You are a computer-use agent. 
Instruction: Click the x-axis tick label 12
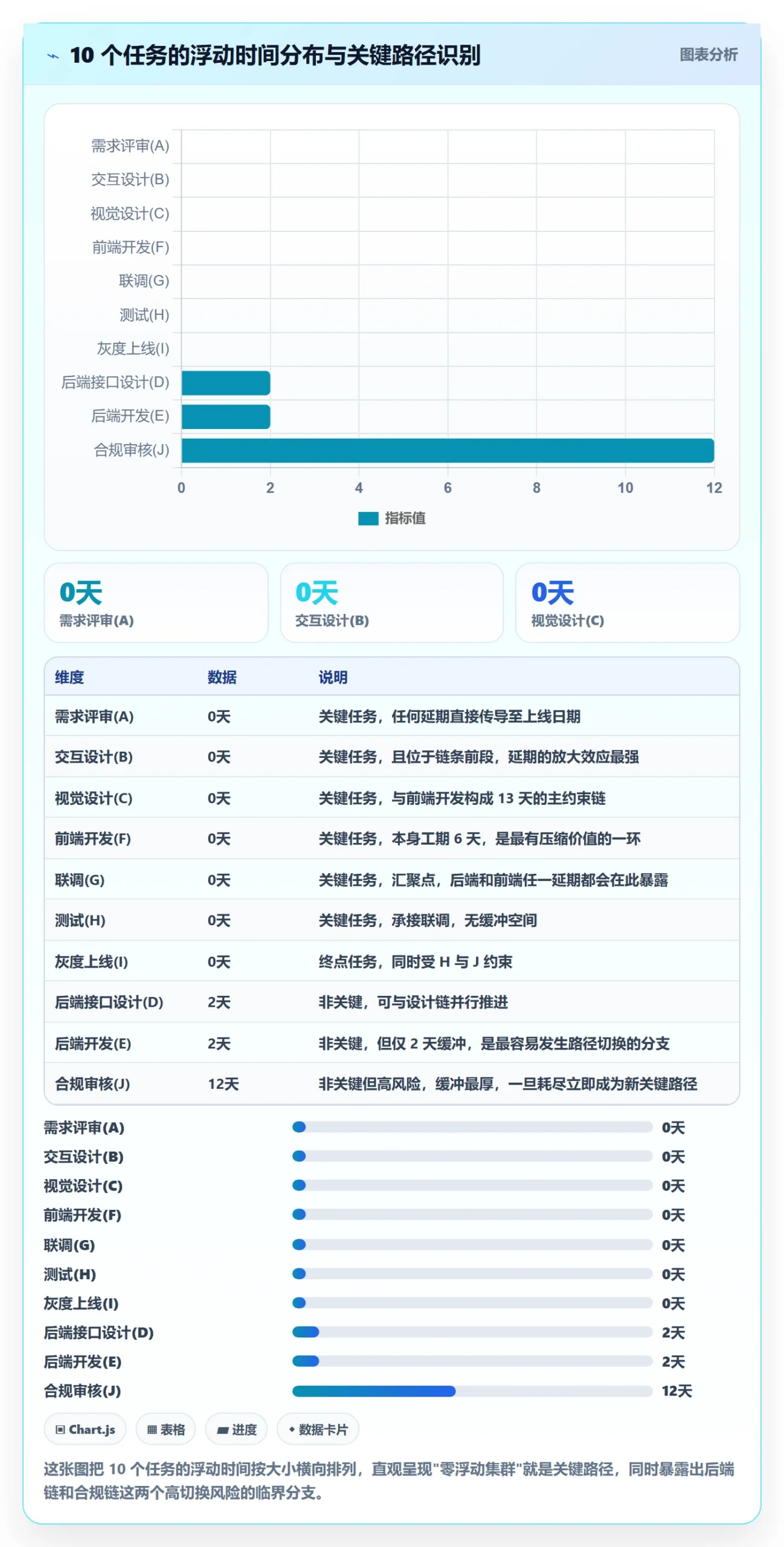(714, 488)
